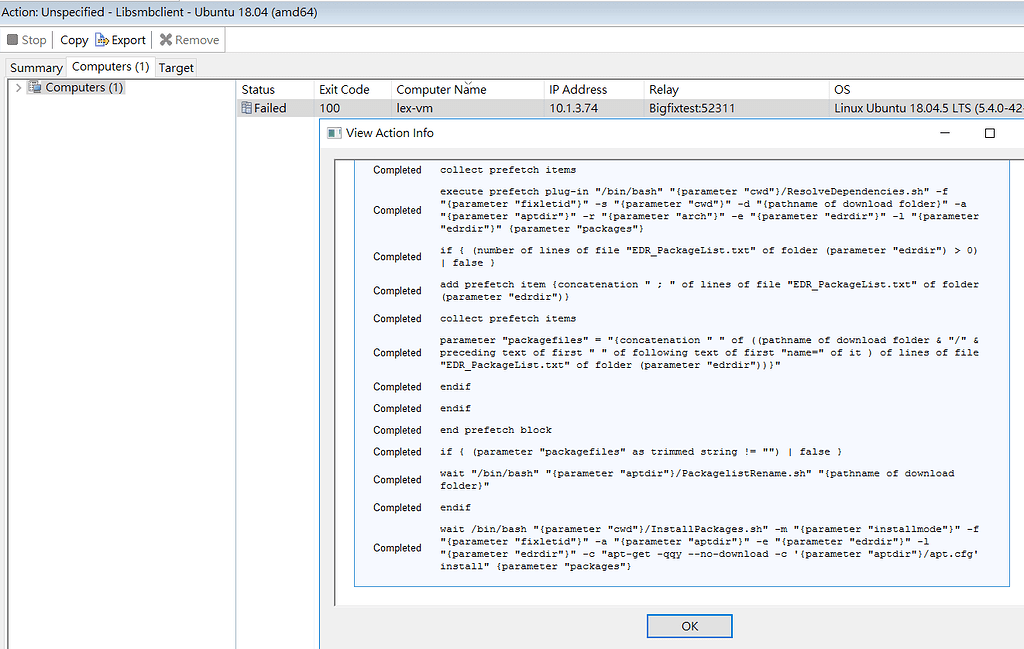Screen dimensions: 1024x649
Task: Open the Target tab
Action: coord(175,67)
